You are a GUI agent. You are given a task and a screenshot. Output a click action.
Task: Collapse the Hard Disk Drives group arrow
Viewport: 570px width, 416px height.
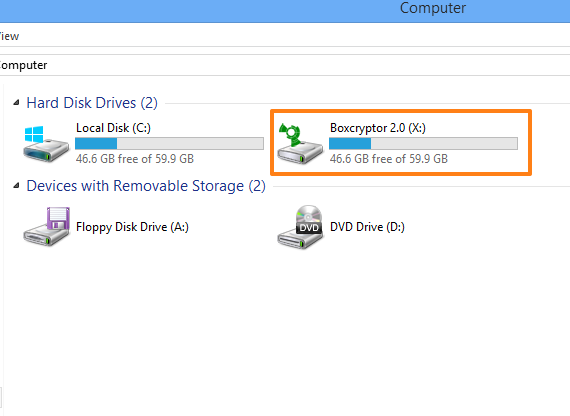coord(16,103)
